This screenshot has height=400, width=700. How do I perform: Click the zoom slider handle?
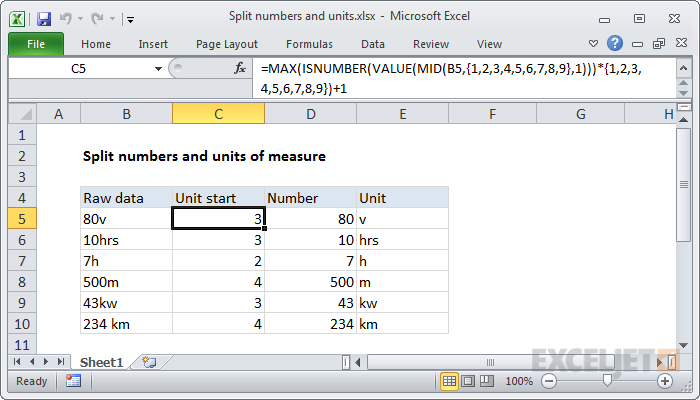607,381
